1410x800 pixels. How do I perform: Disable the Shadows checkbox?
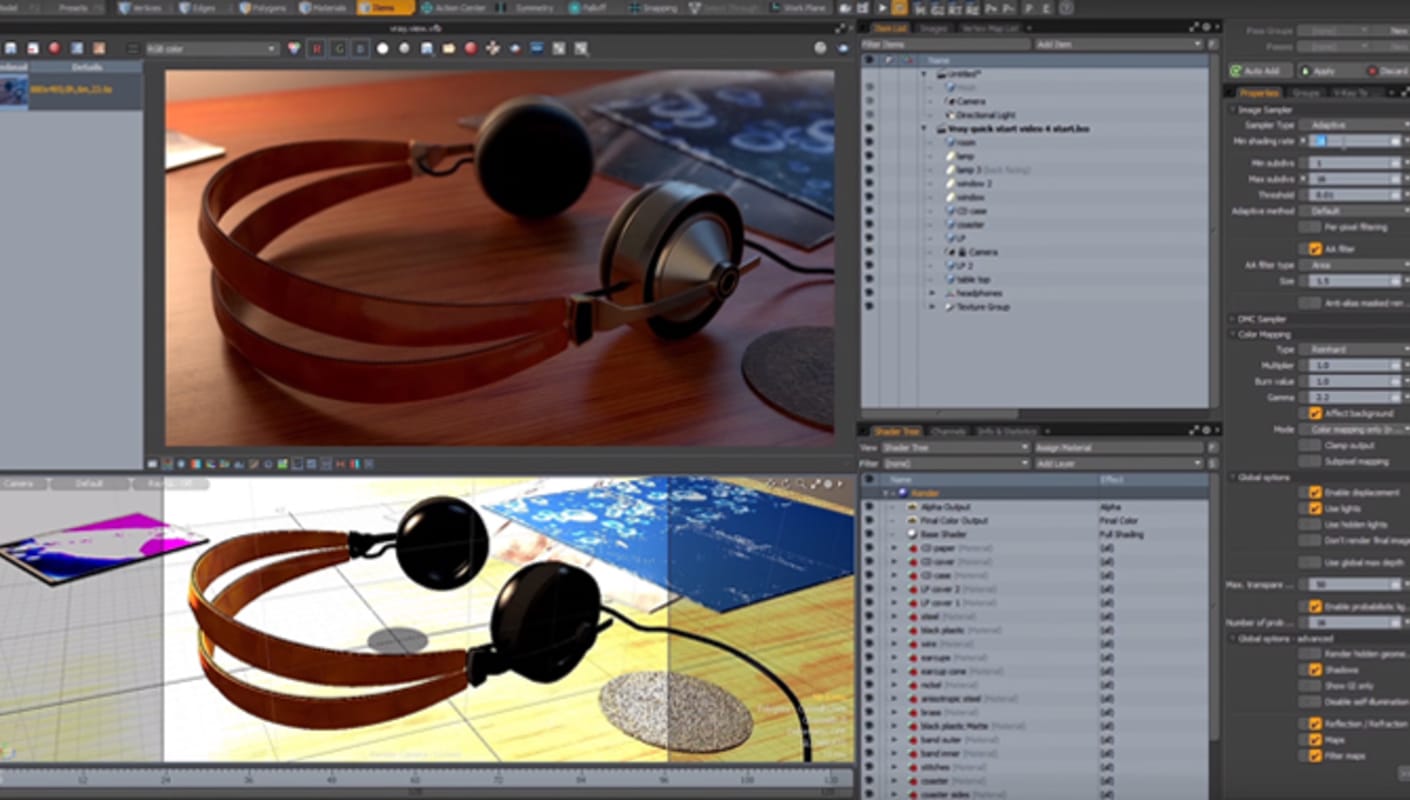pos(1313,670)
